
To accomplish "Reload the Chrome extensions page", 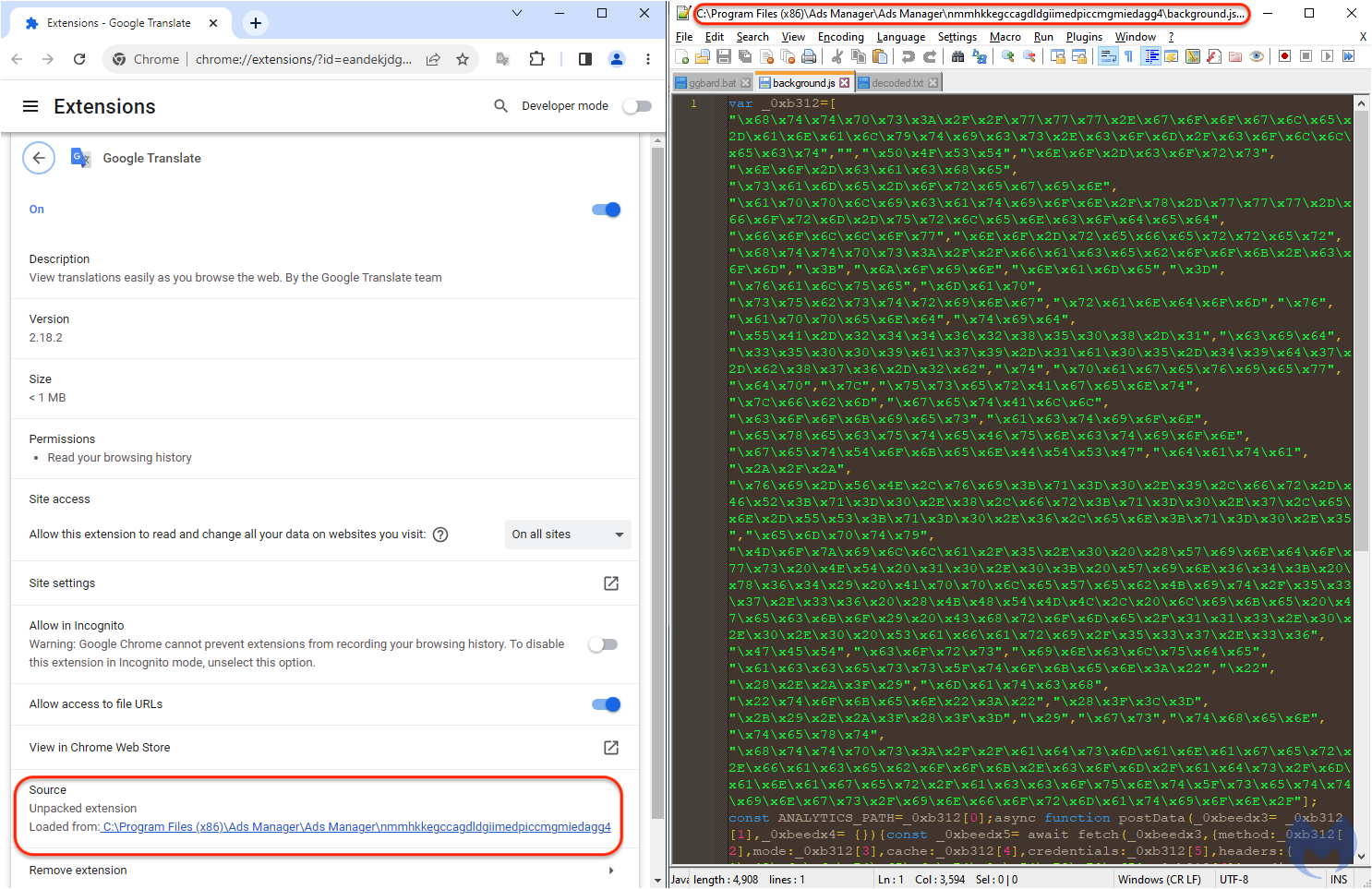I will pyautogui.click(x=79, y=59).
